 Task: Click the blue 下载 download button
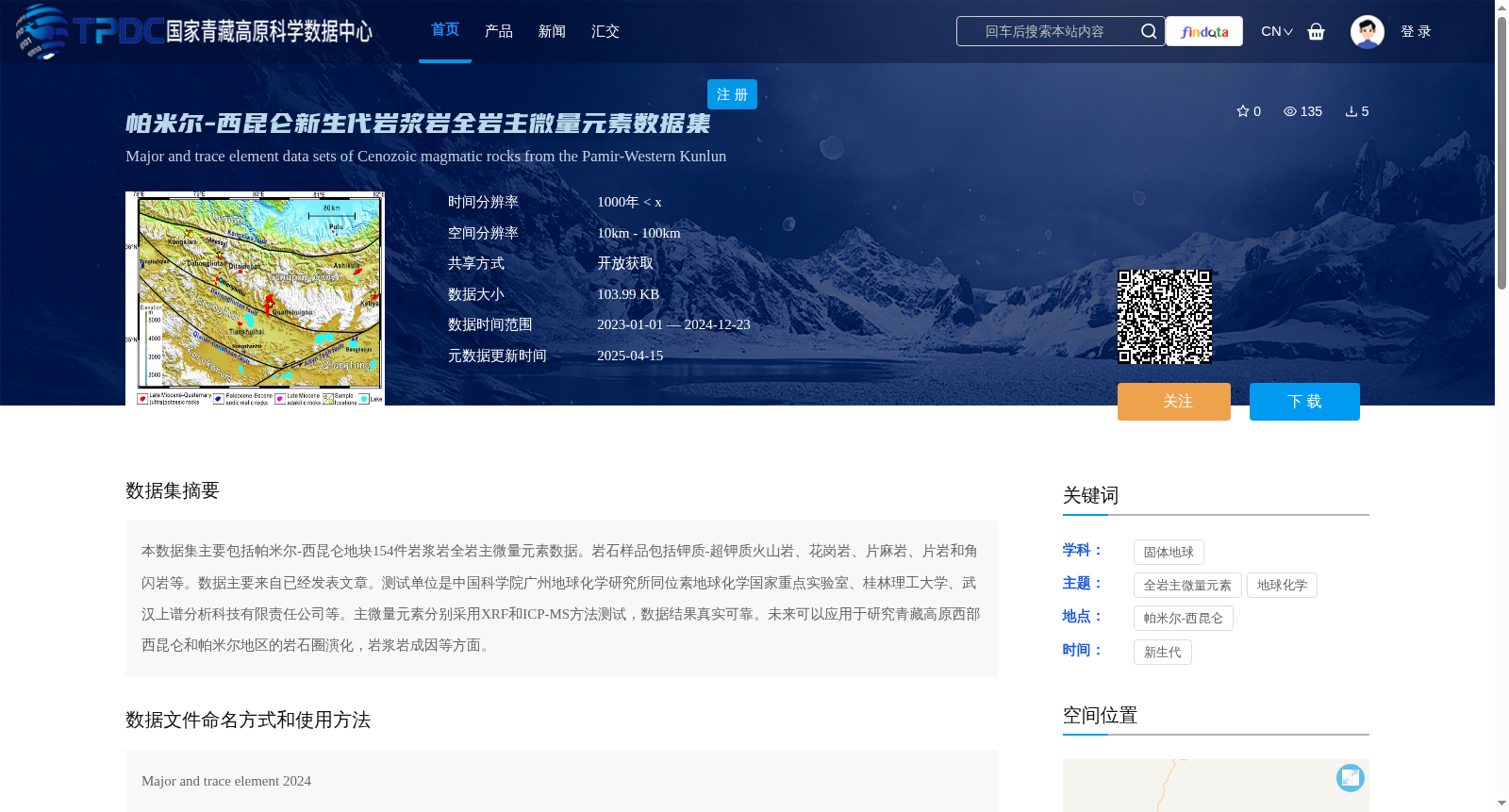point(1304,402)
